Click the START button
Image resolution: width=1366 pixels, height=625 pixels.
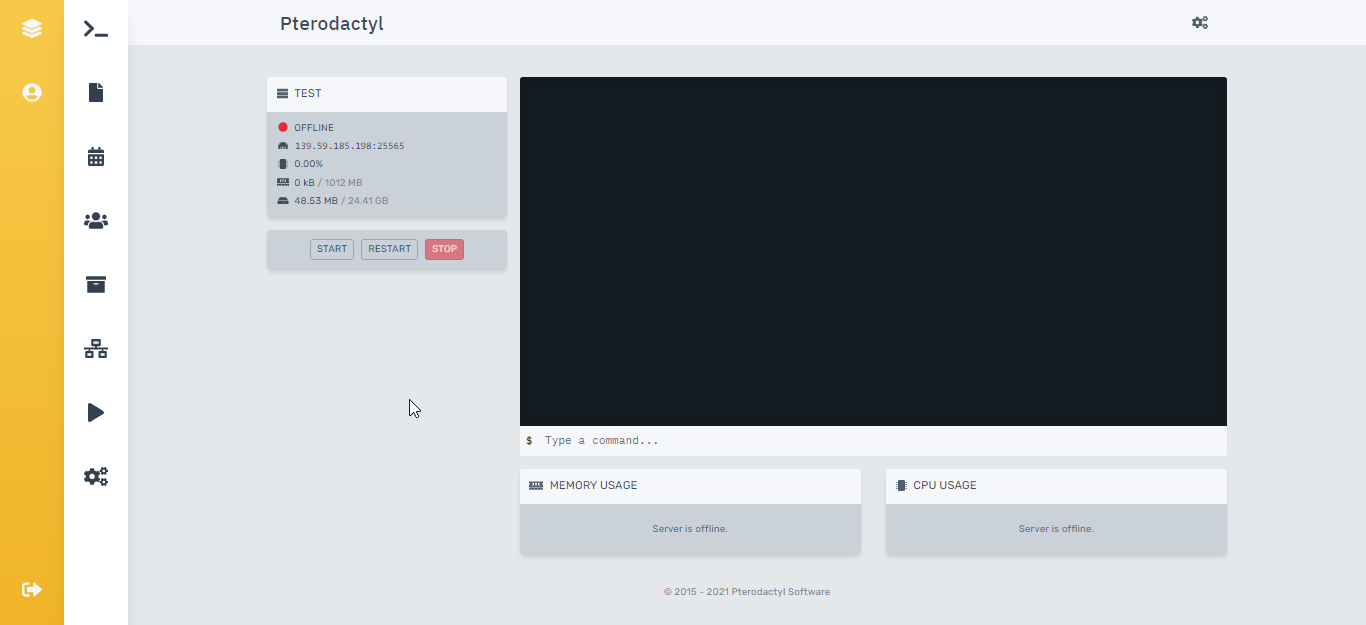coord(332,249)
